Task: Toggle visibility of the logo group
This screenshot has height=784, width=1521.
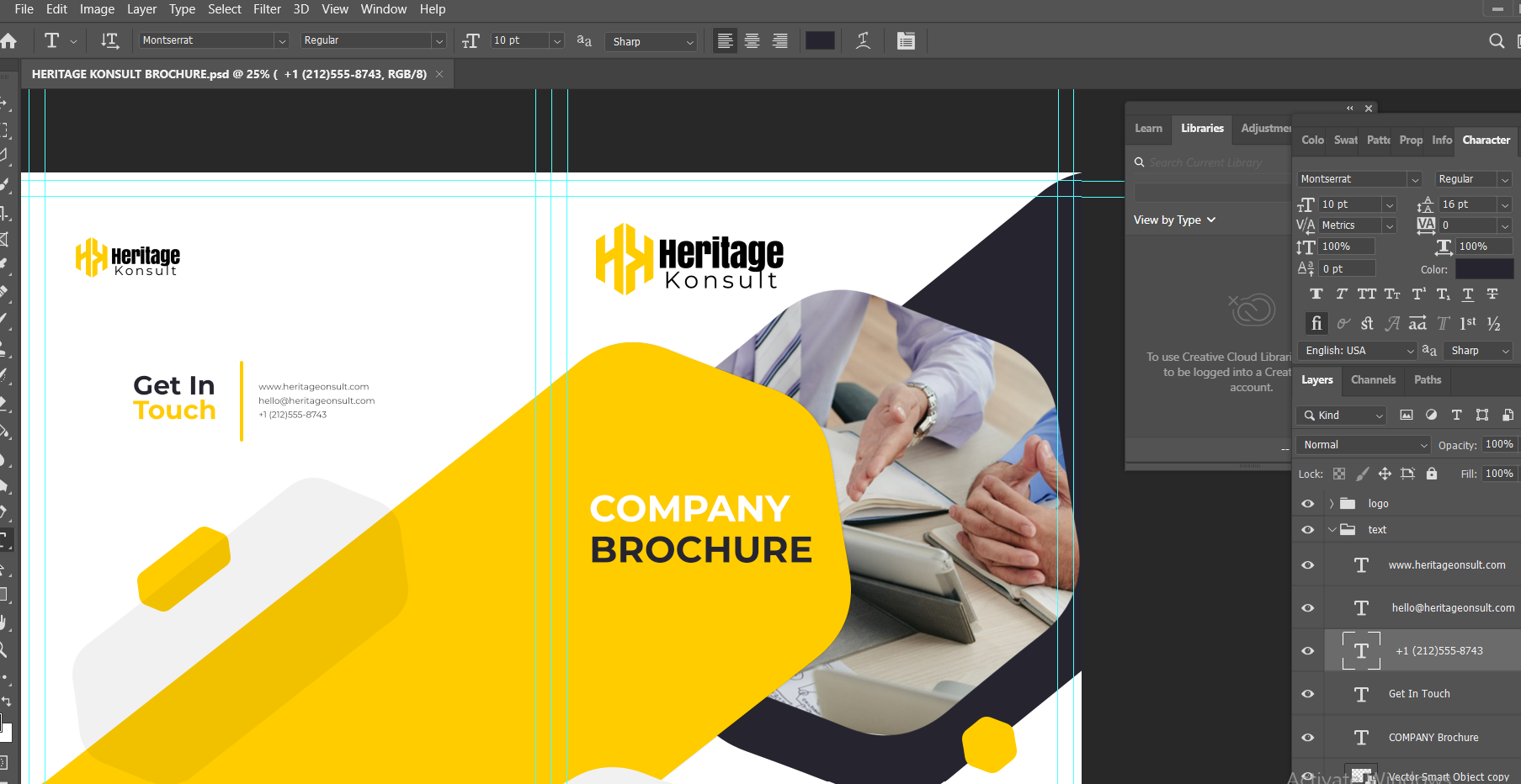Action: coord(1307,504)
